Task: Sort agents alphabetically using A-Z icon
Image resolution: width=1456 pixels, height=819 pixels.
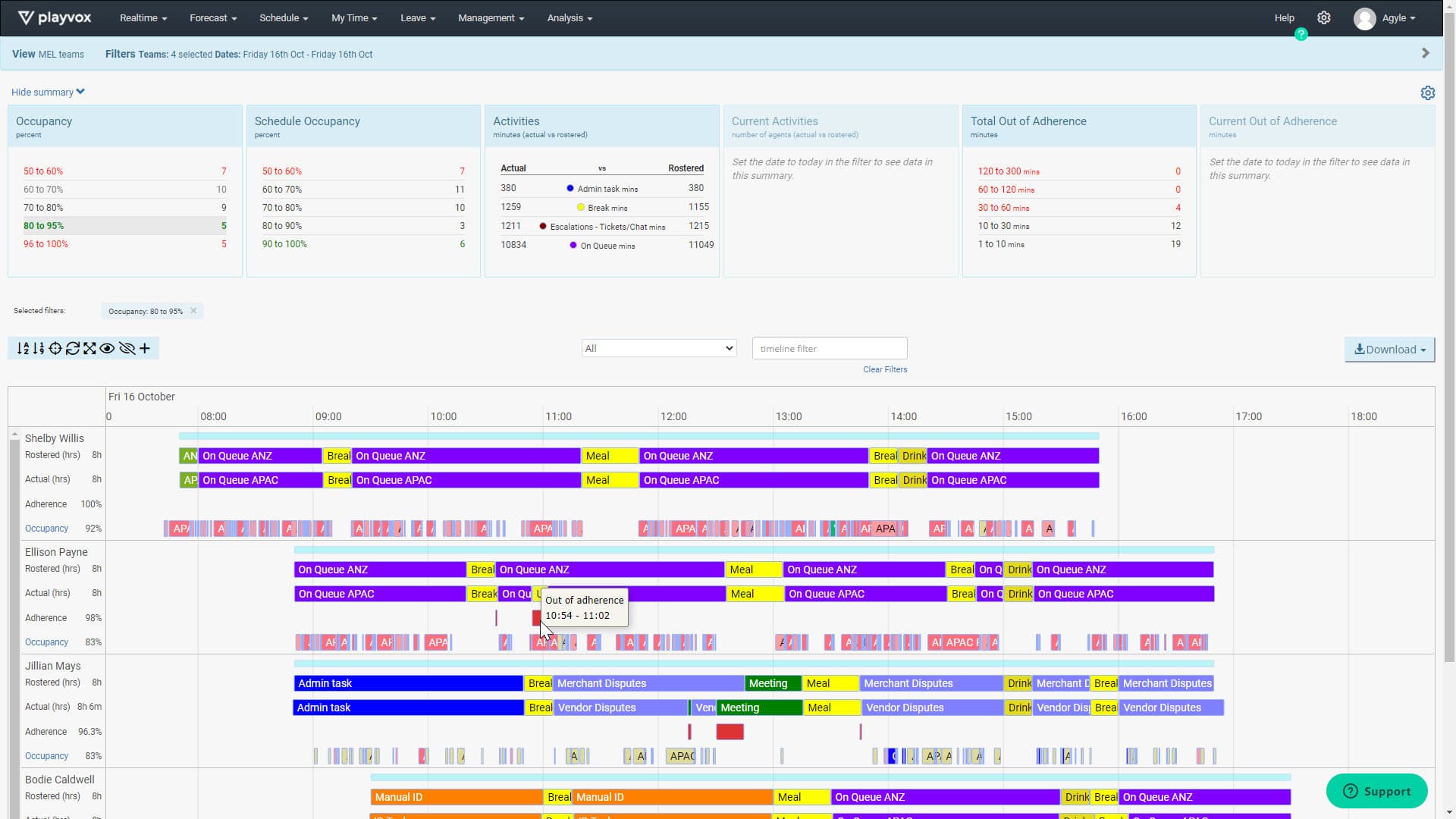Action: pos(23,348)
